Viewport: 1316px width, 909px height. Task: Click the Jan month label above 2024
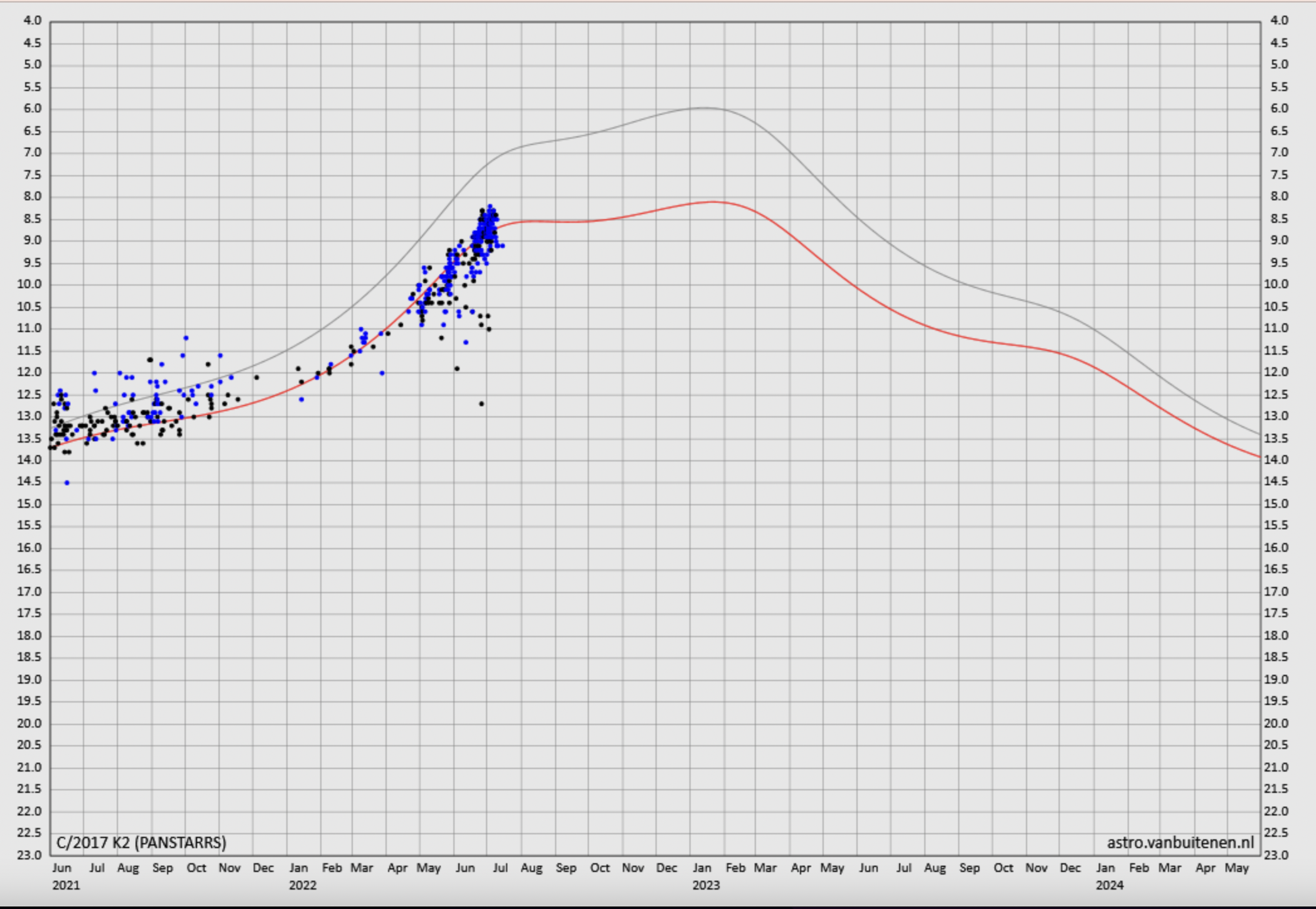click(x=1105, y=868)
